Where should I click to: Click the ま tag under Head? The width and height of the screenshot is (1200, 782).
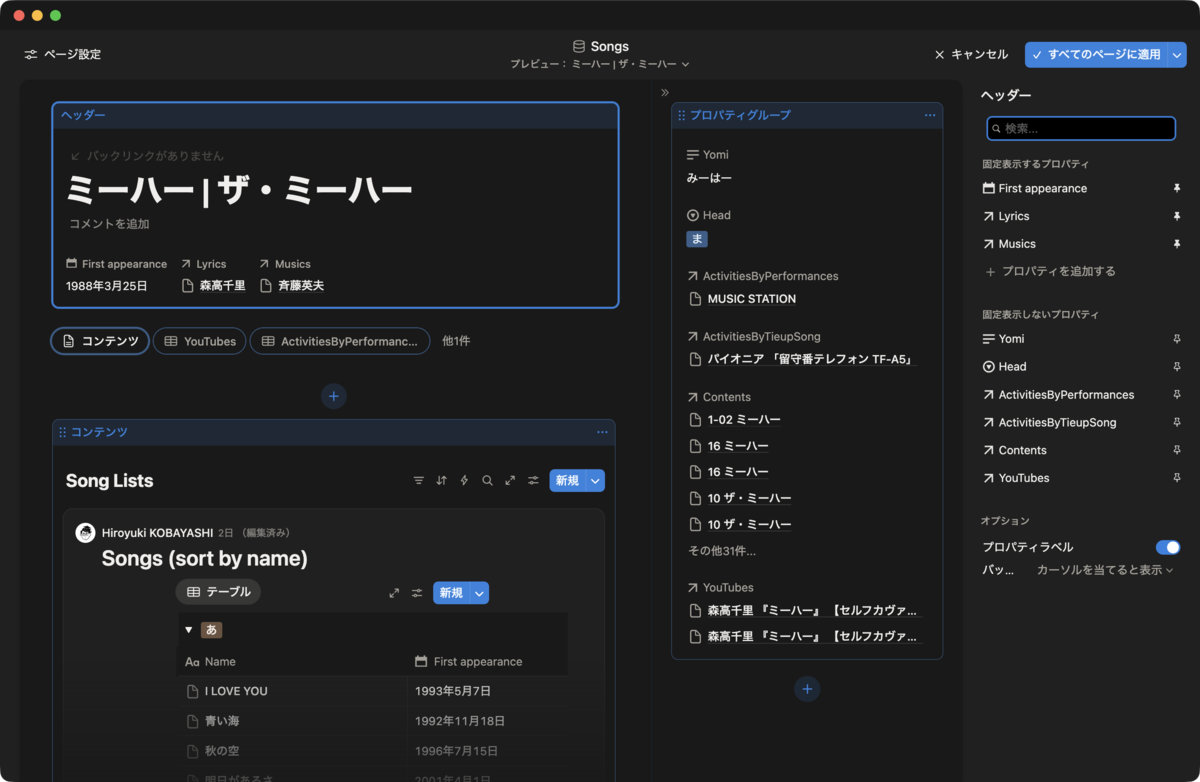point(697,239)
